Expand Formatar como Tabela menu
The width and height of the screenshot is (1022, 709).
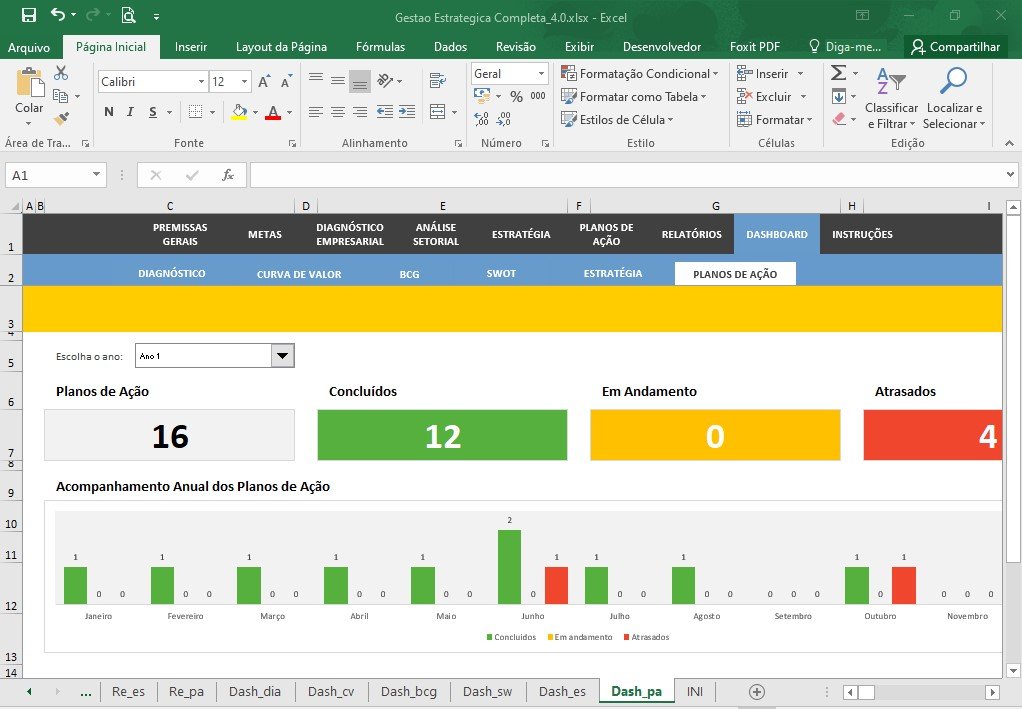pyautogui.click(x=634, y=96)
